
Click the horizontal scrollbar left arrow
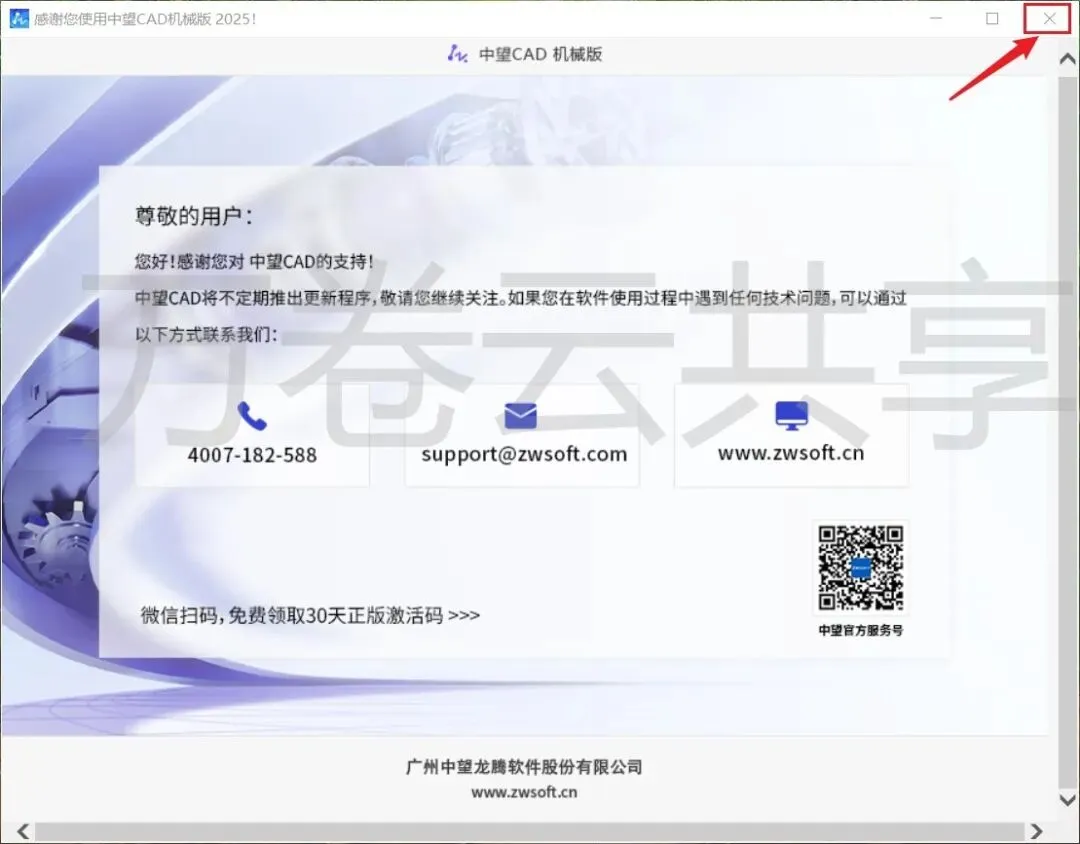coord(23,831)
